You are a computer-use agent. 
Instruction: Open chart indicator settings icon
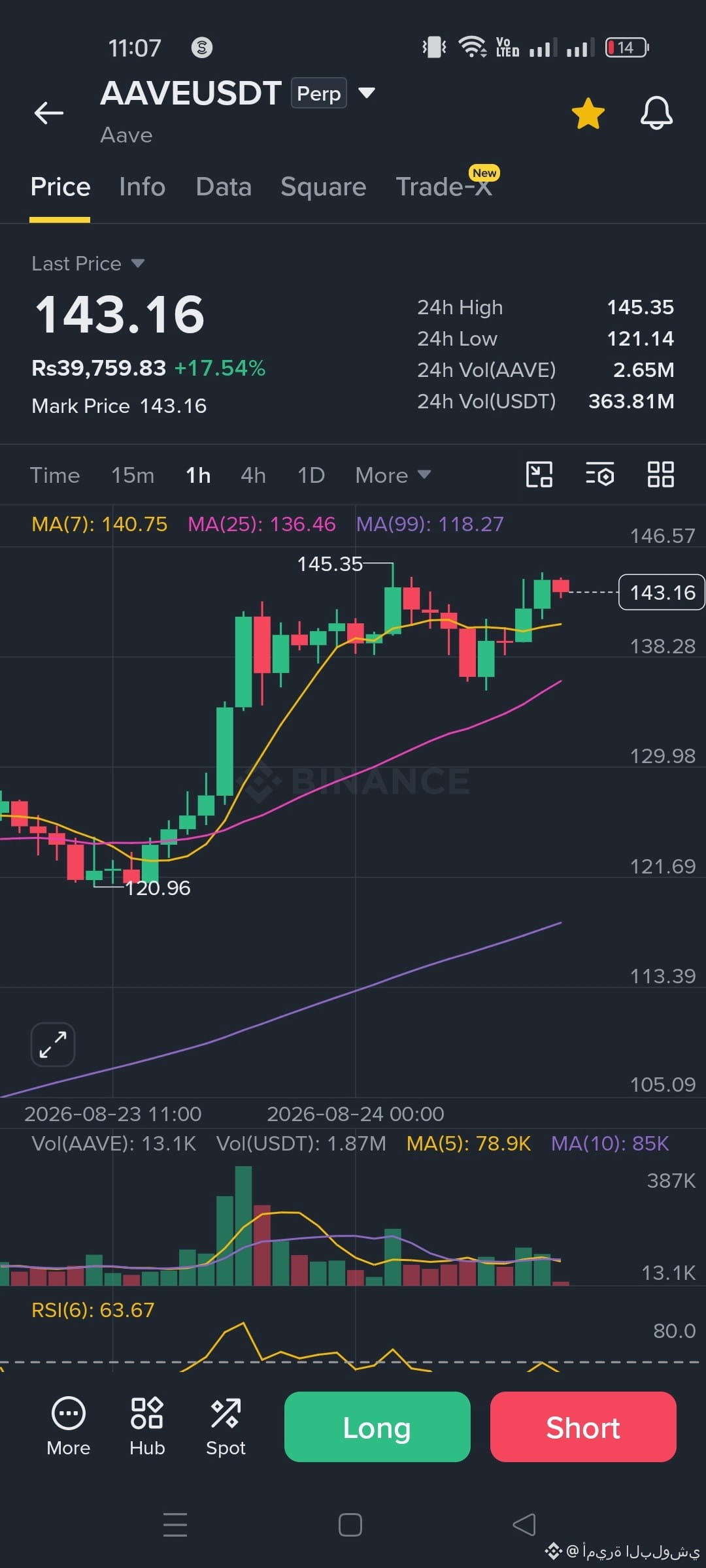(599, 474)
